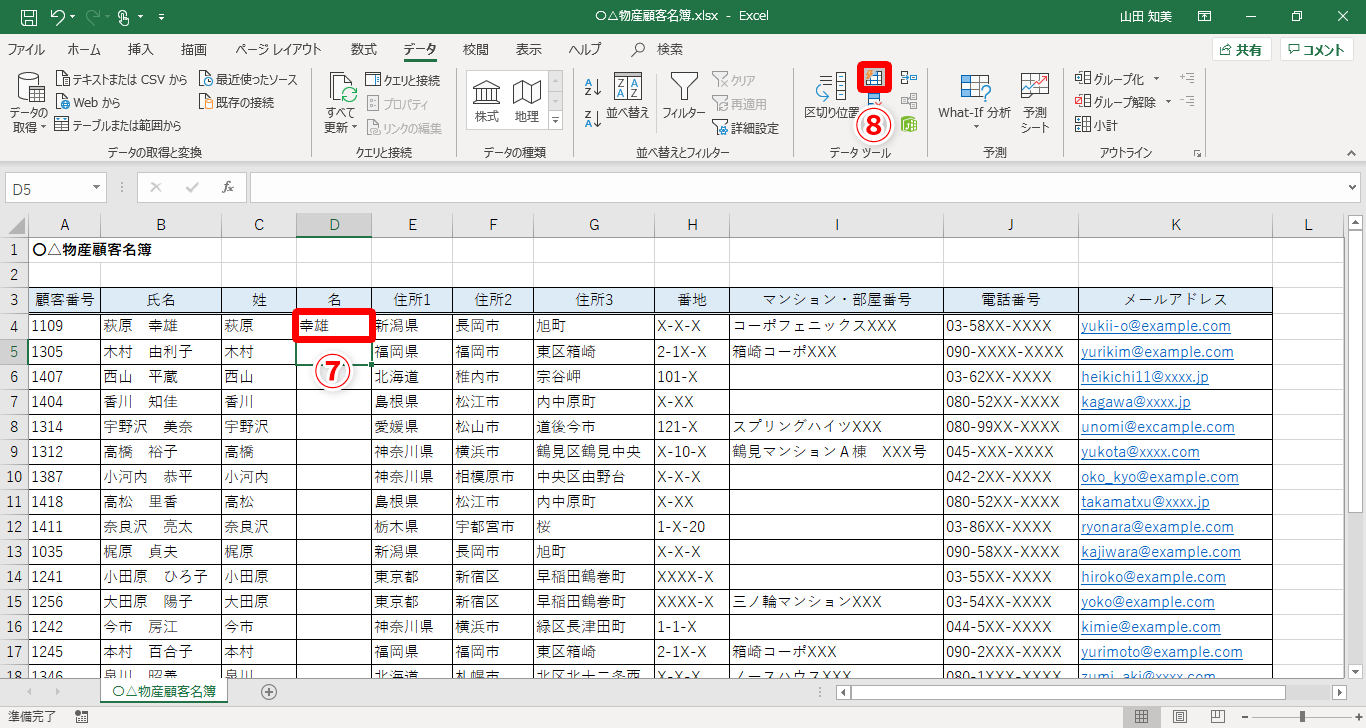The image size is (1366, 728).
Task: Open the 並べ替え sort dialog
Action: (x=628, y=97)
